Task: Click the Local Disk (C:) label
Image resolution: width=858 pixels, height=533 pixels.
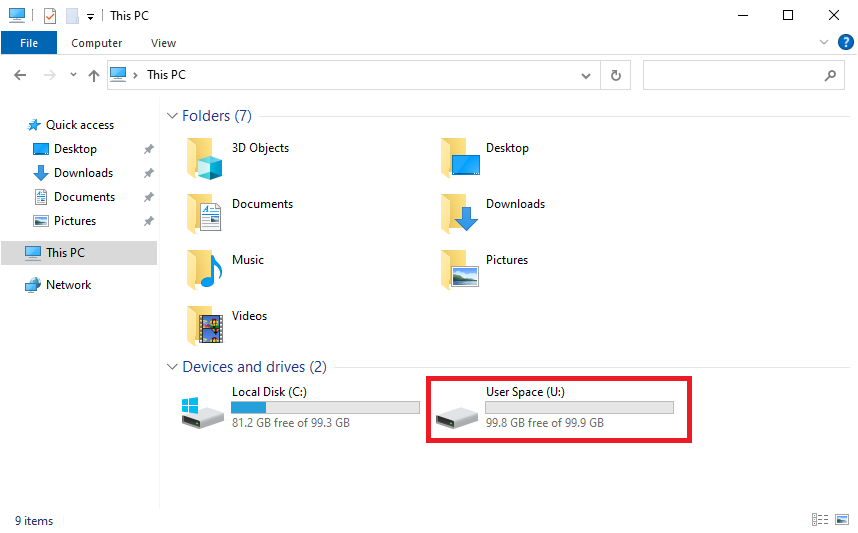Action: (x=269, y=392)
